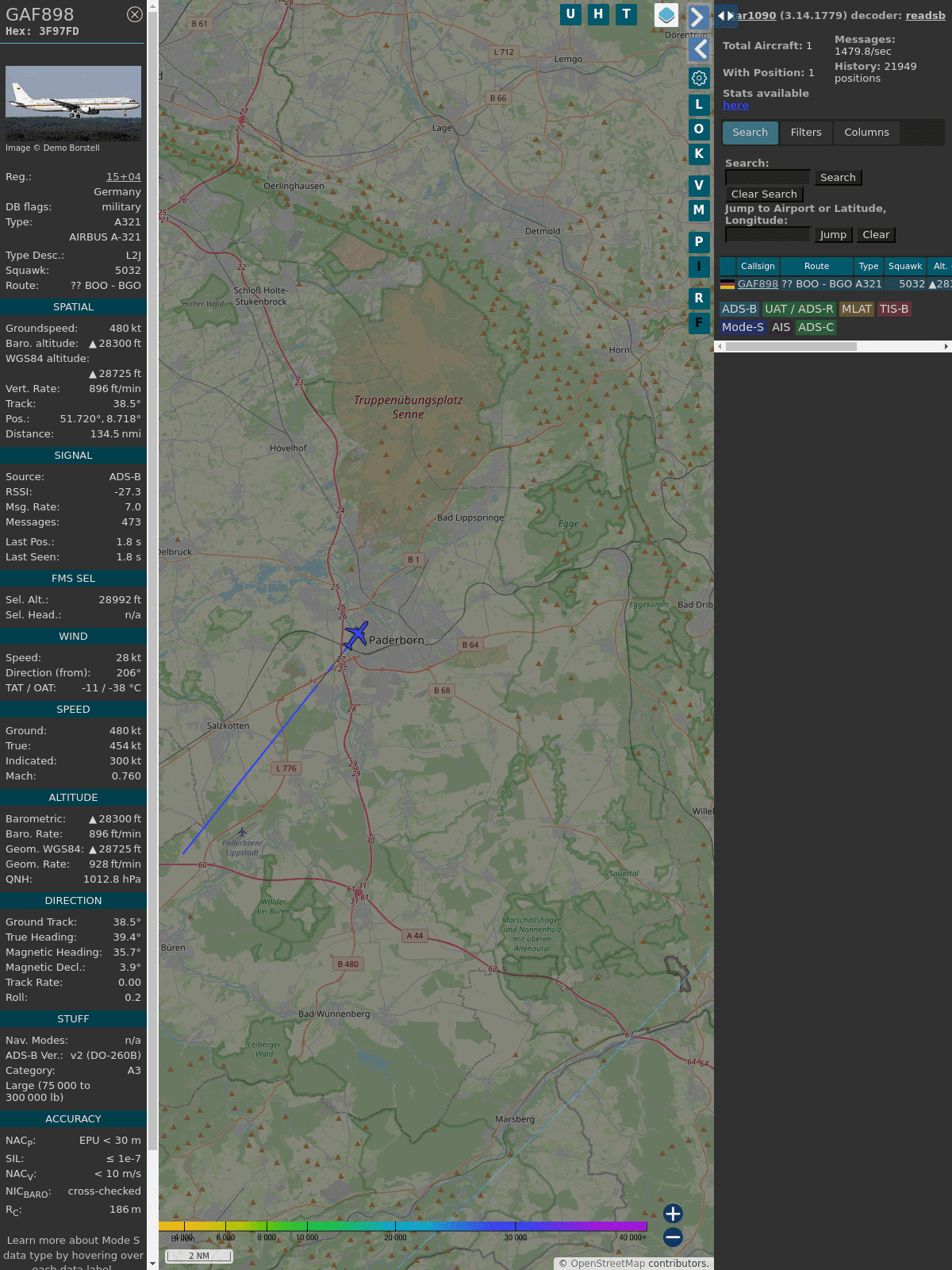Toggle the U map button
The height and width of the screenshot is (1270, 952).
tap(570, 14)
